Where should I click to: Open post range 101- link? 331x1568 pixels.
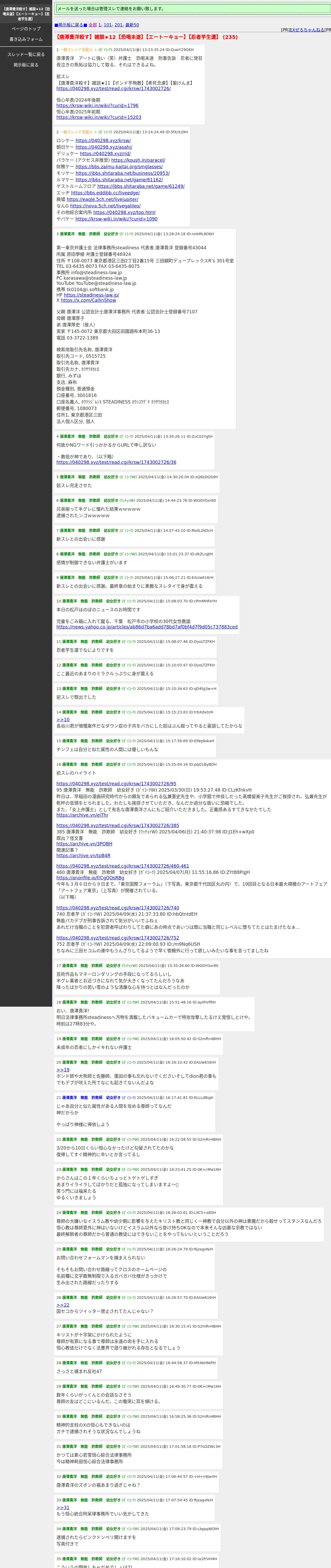click(x=108, y=25)
